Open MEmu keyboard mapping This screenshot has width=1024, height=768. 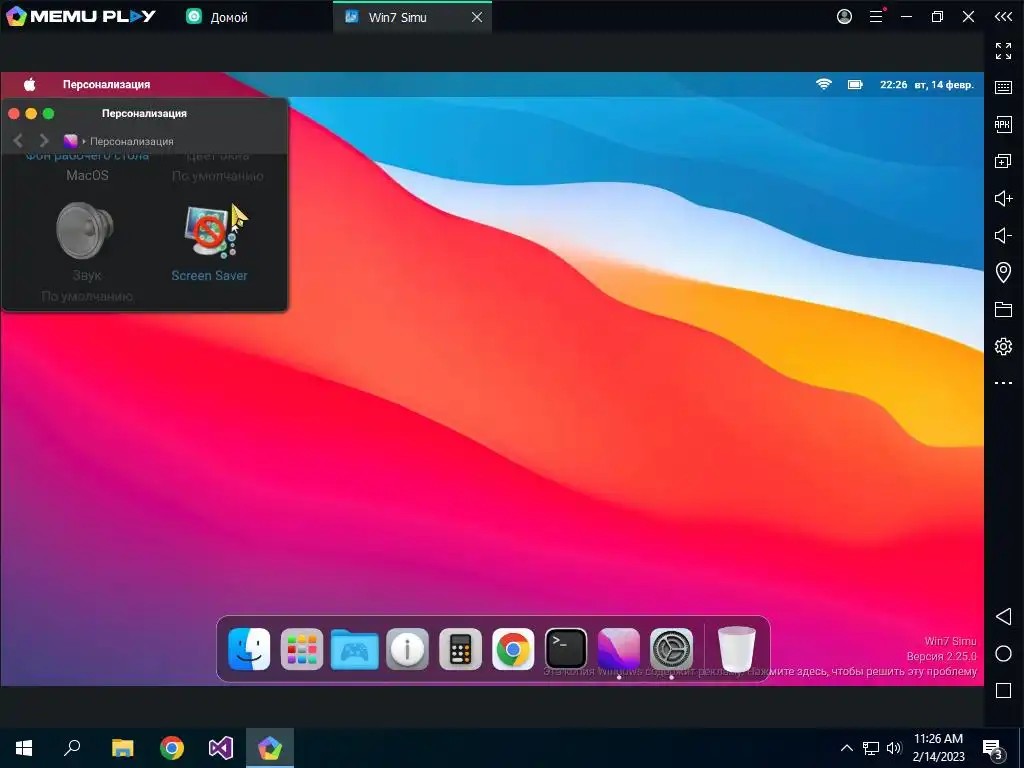[x=1003, y=88]
